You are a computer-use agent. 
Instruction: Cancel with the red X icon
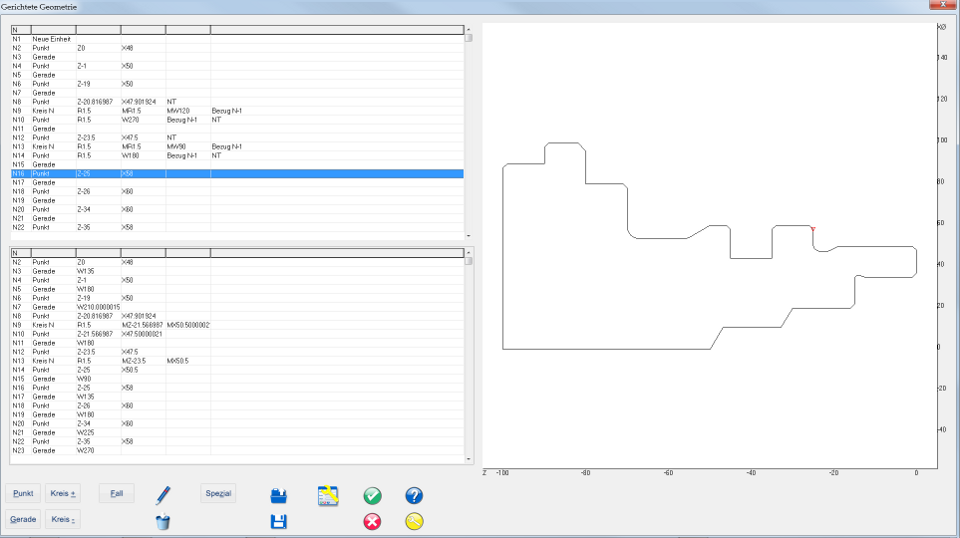click(372, 521)
